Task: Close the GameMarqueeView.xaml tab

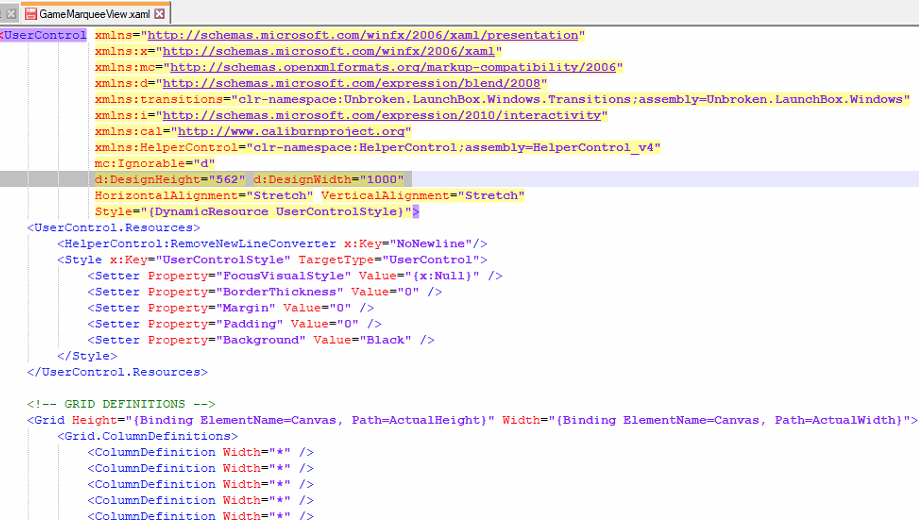Action: pos(160,13)
